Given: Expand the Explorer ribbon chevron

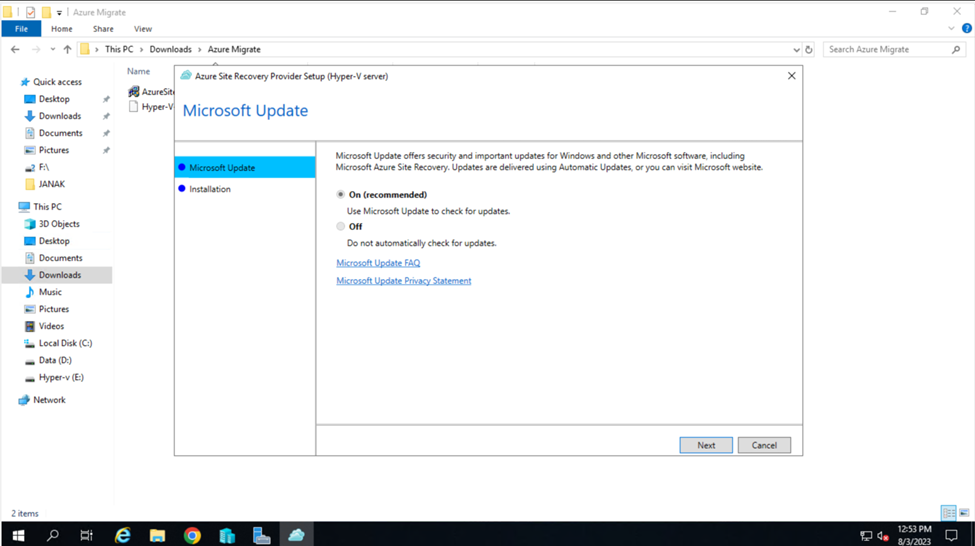Looking at the screenshot, I should (951, 29).
